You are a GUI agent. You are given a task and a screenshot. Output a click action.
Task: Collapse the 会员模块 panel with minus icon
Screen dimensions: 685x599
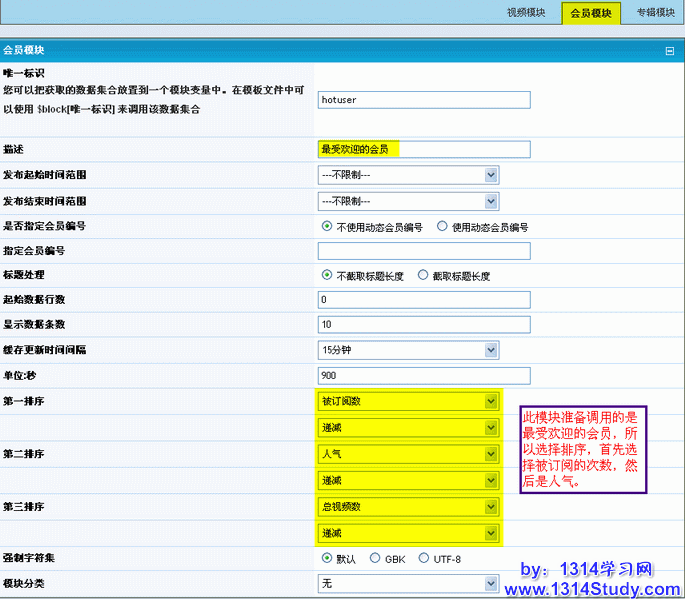pyautogui.click(x=669, y=50)
